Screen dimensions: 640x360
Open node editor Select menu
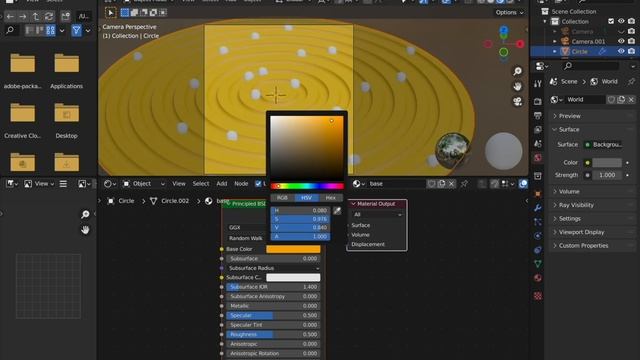[x=200, y=184]
